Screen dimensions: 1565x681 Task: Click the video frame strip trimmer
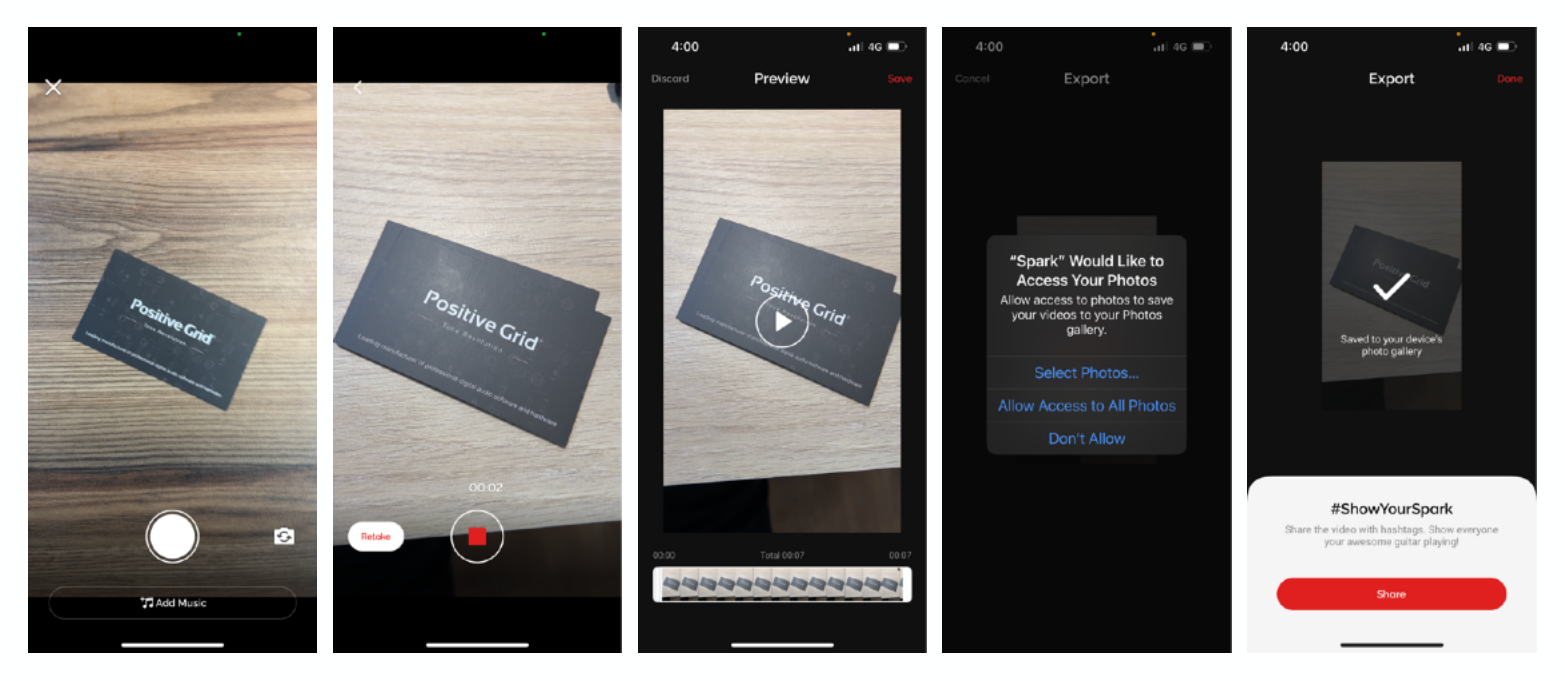click(782, 584)
